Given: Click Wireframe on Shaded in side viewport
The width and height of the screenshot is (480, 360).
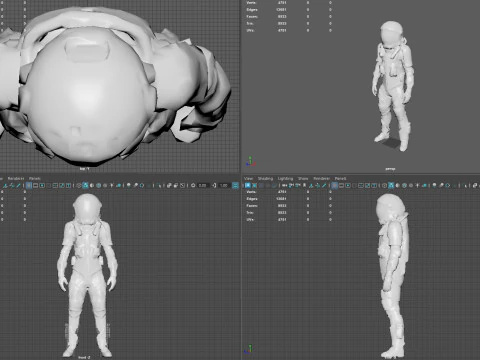Looking at the screenshot, I should [x=404, y=185].
